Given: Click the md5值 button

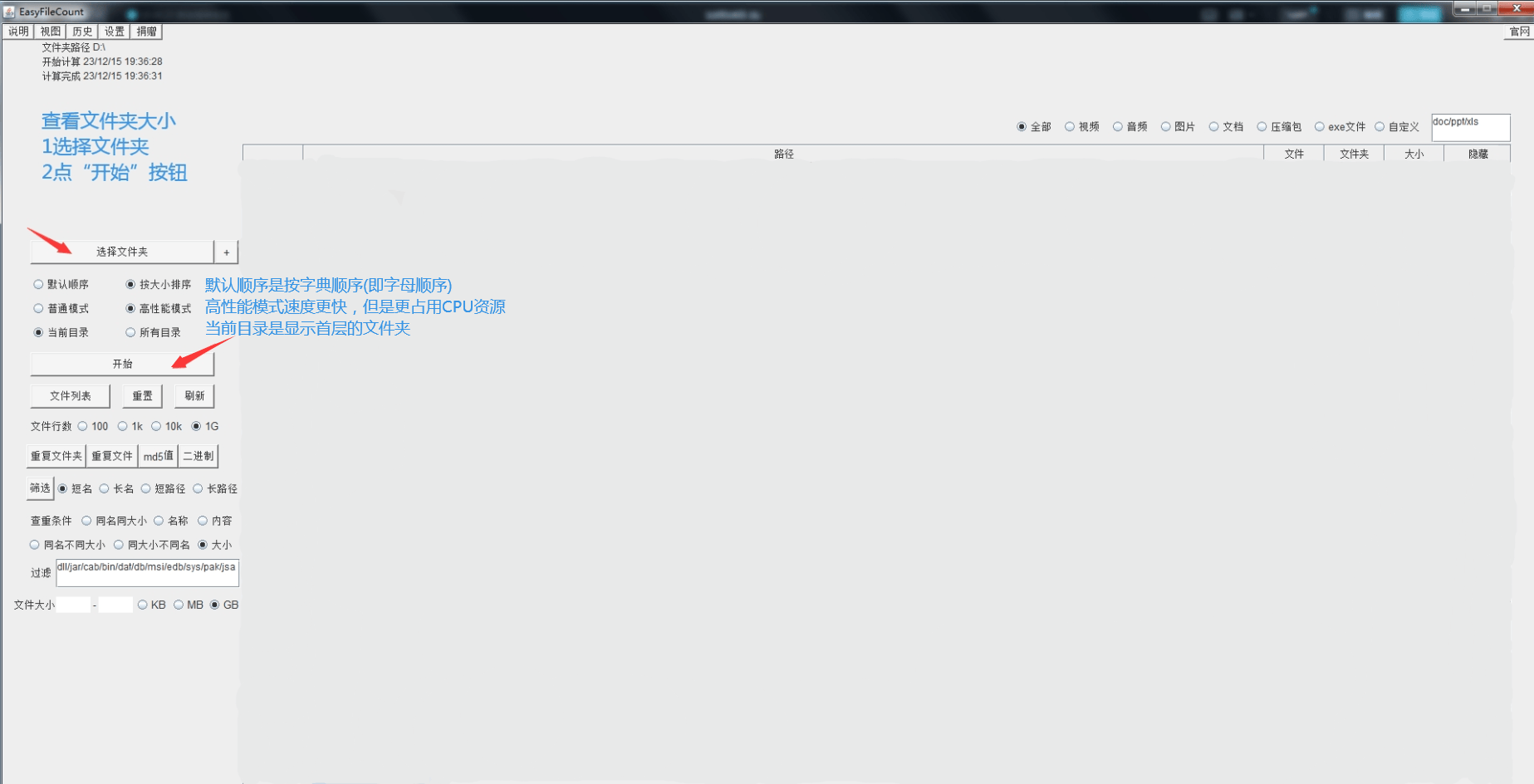Looking at the screenshot, I should click(158, 456).
